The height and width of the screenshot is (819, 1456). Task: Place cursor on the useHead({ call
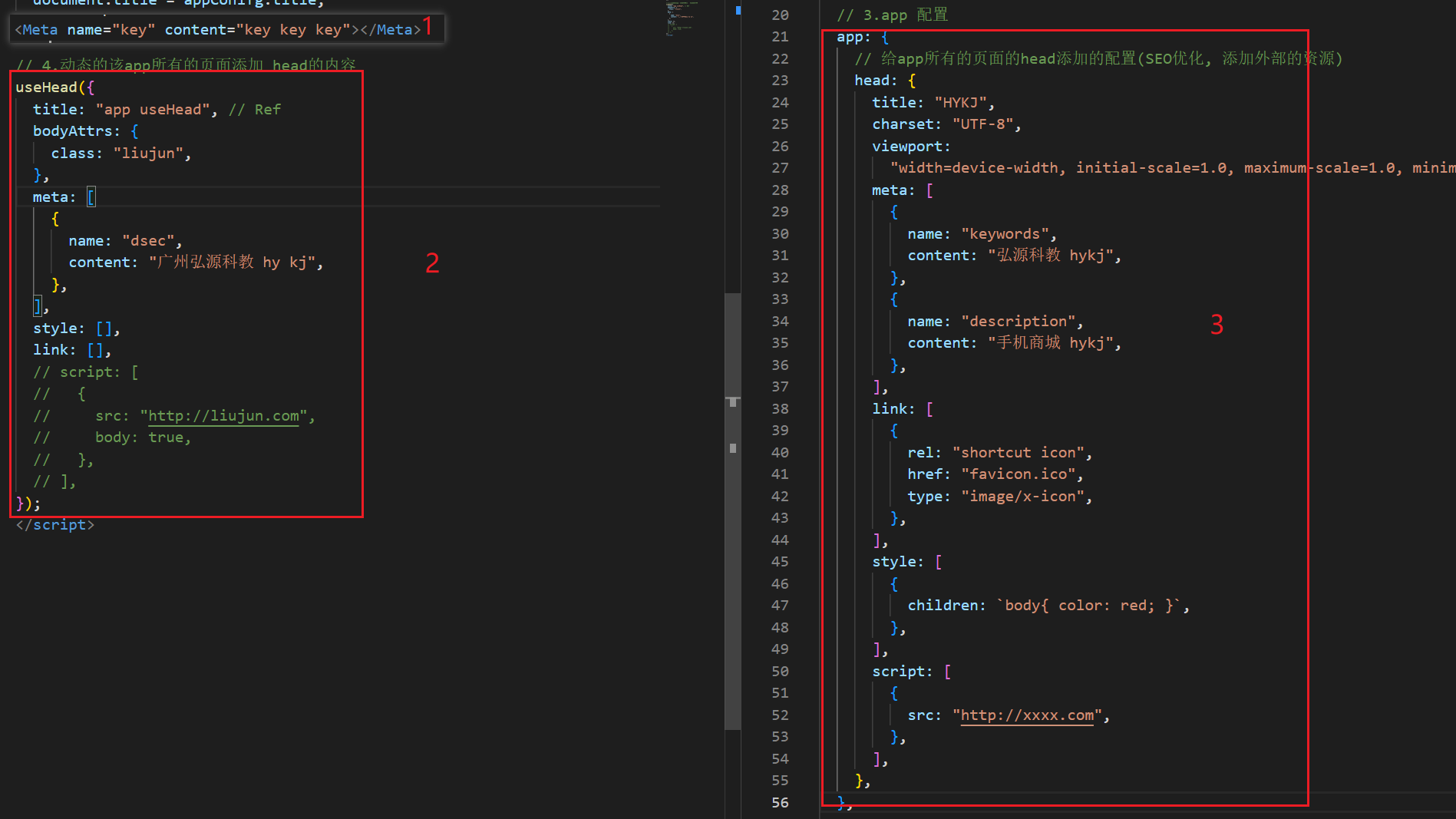click(x=54, y=88)
